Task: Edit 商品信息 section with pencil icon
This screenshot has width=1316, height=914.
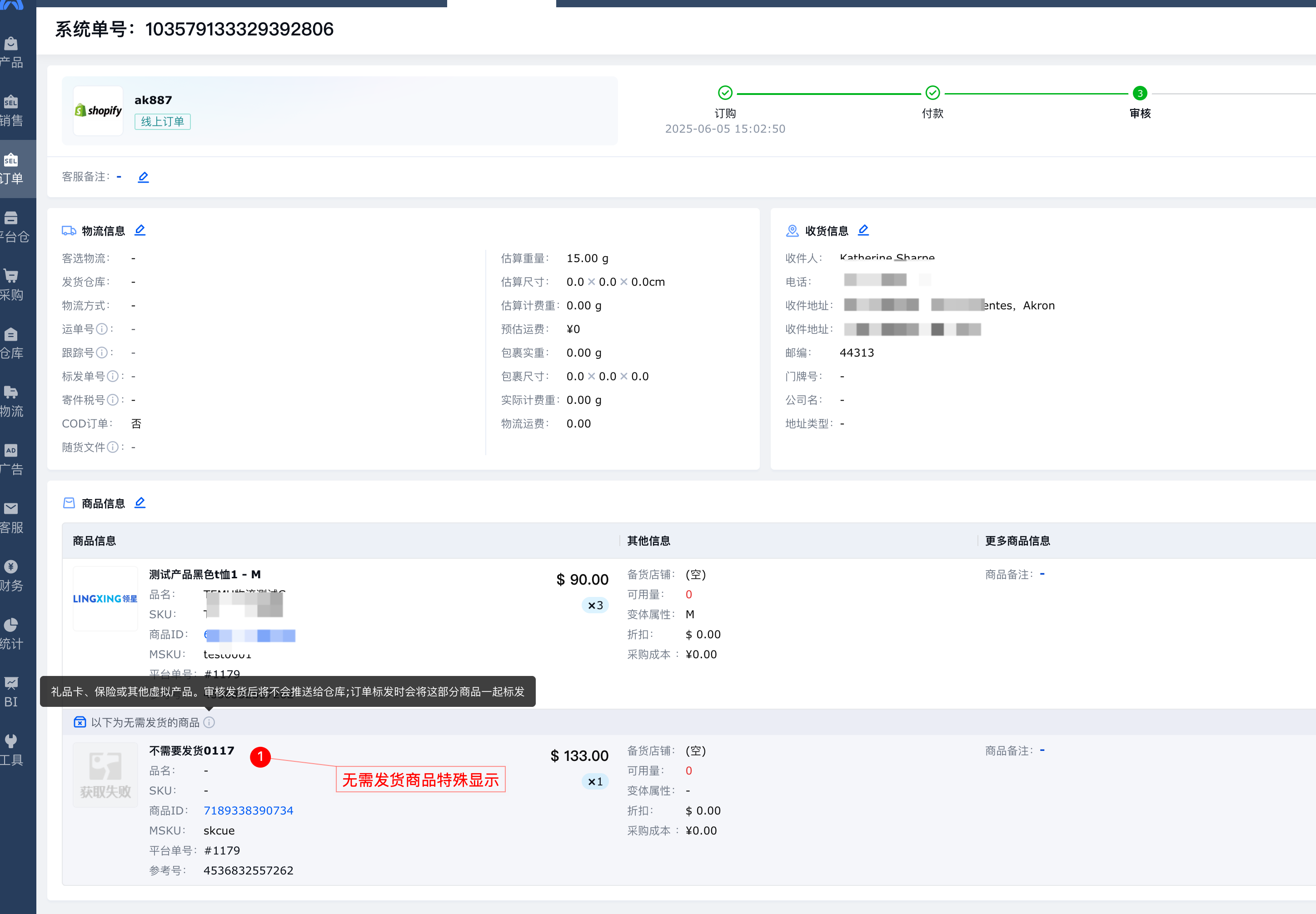Action: pos(140,503)
